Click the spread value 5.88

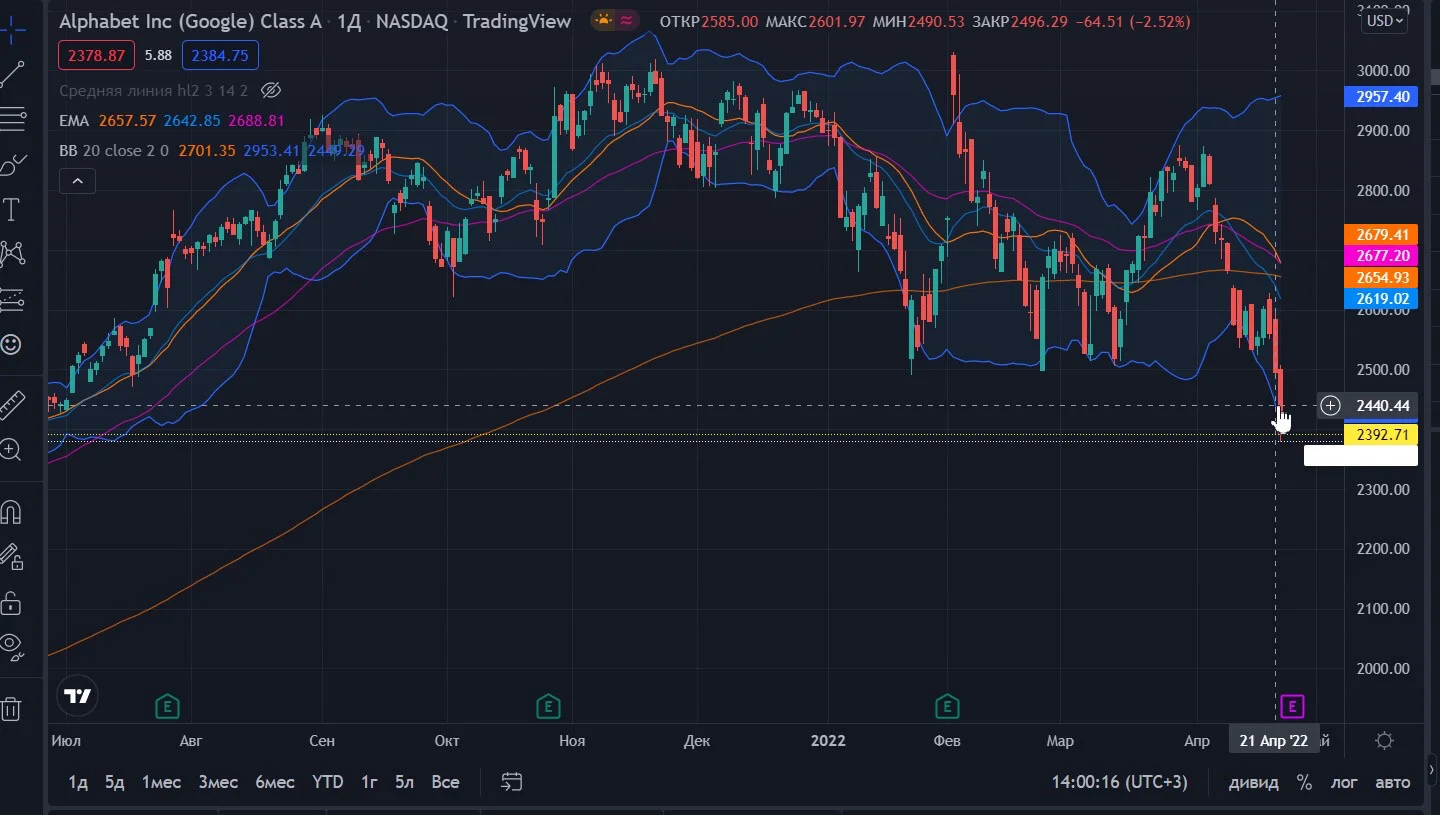pyautogui.click(x=158, y=56)
